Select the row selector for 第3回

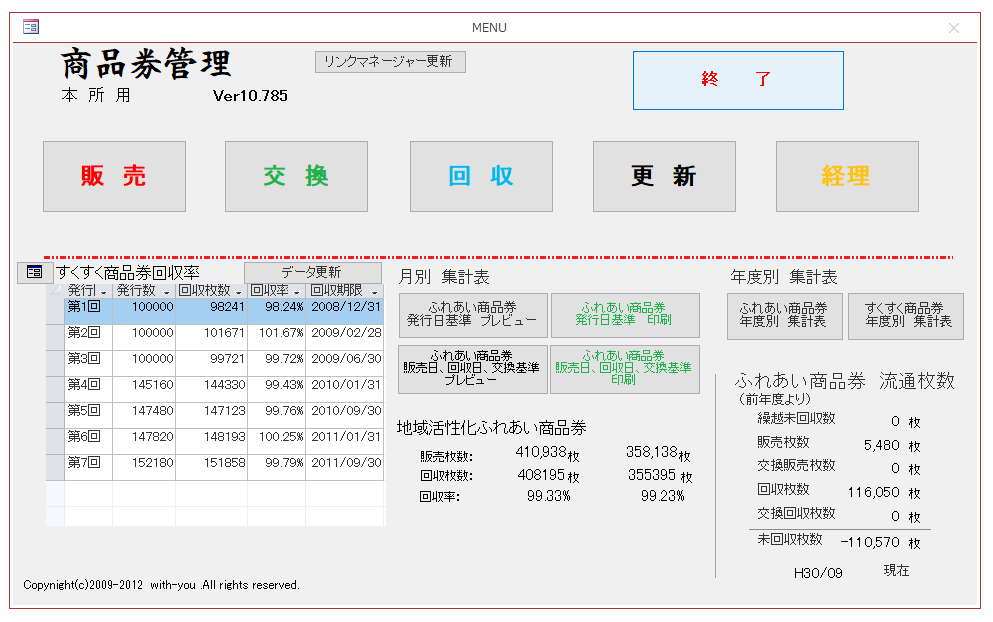point(55,358)
